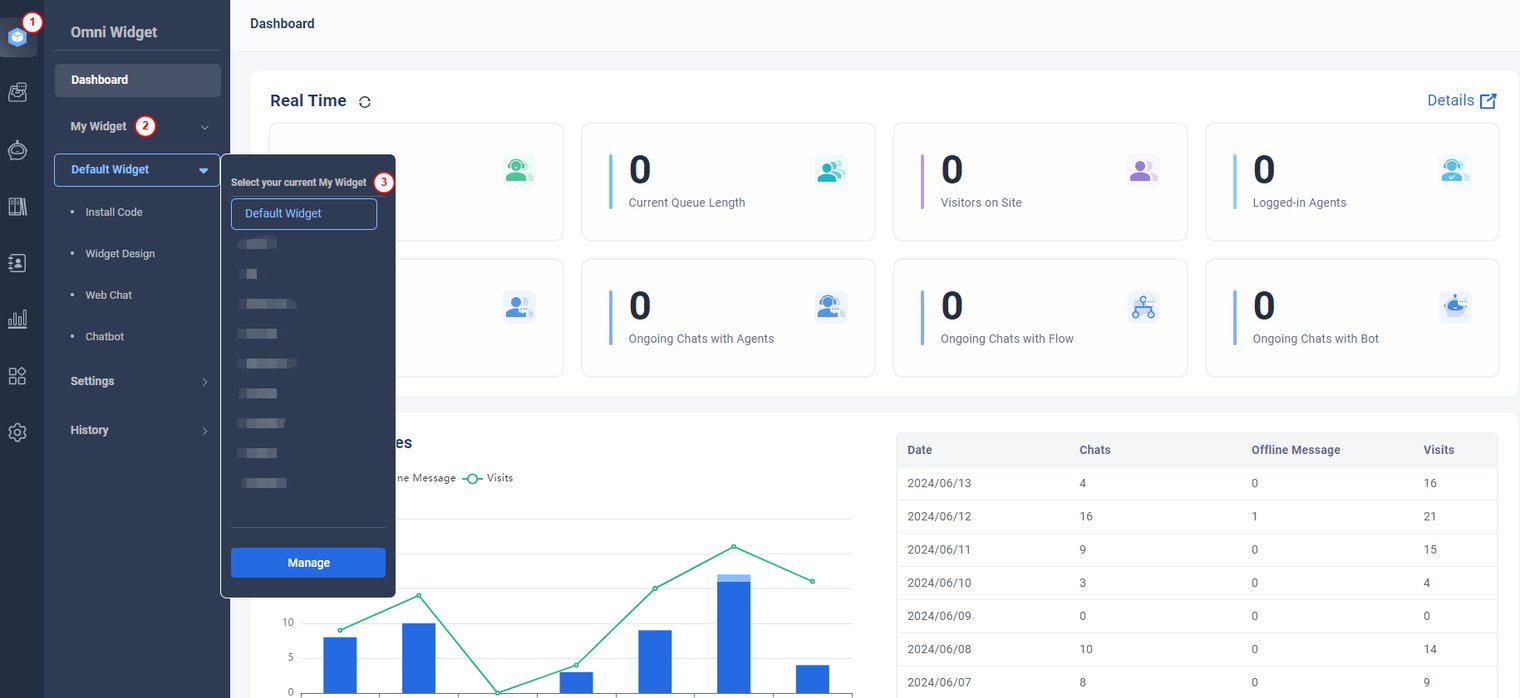
Task: Open the Widget Design menu item
Action: [120, 254]
